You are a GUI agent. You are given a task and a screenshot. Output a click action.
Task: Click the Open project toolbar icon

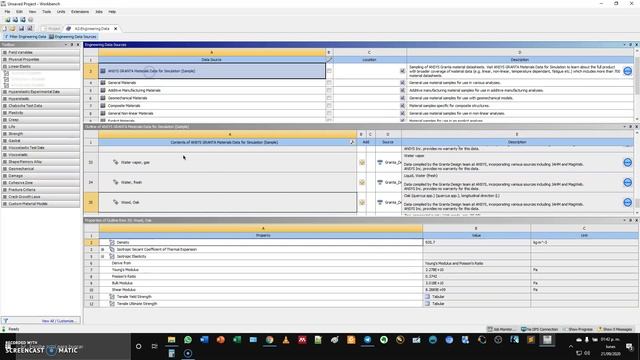(12, 29)
